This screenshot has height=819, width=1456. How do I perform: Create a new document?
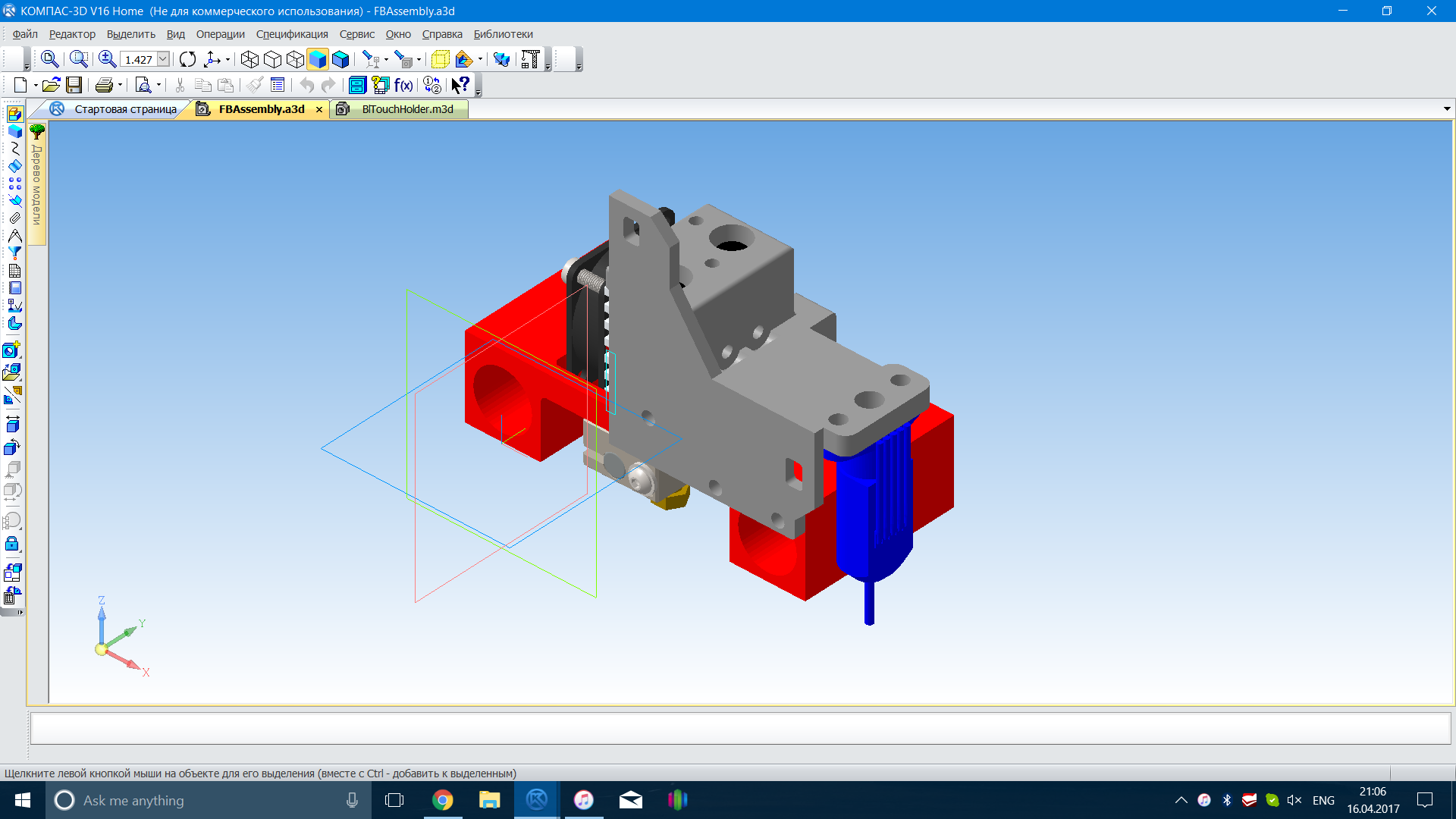20,85
